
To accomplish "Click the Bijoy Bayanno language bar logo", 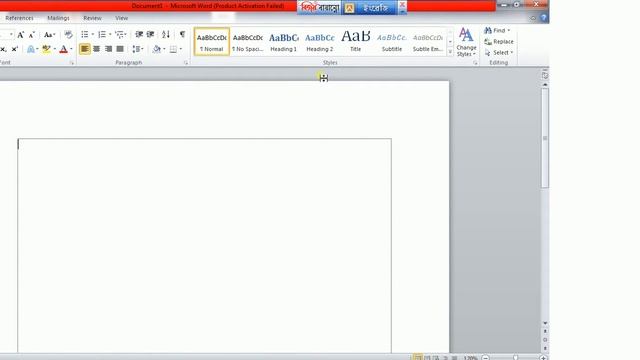I will [x=320, y=8].
